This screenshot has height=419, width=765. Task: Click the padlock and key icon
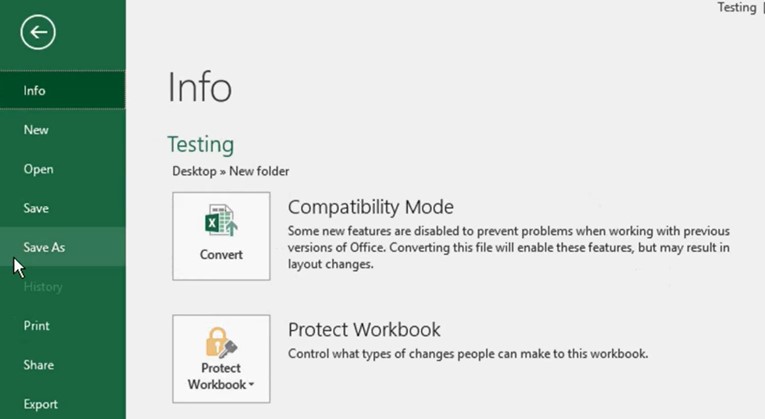[x=221, y=342]
